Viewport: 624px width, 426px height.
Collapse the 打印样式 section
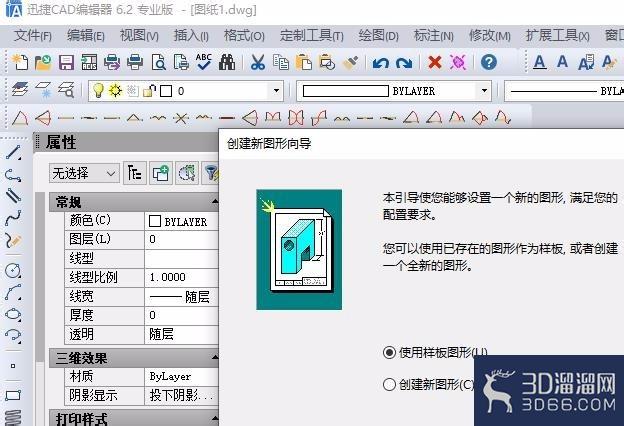[215, 418]
